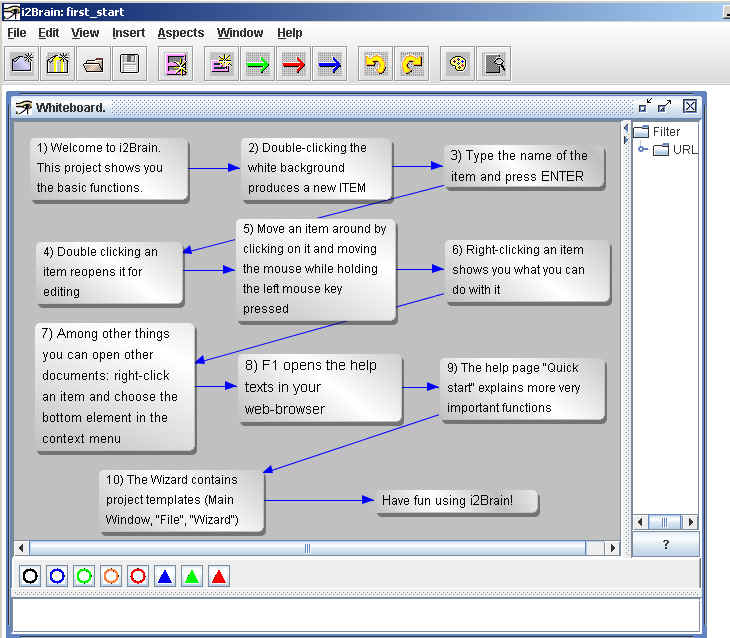This screenshot has height=638, width=730.
Task: Select item '5) Move an item around'
Action: [316, 270]
